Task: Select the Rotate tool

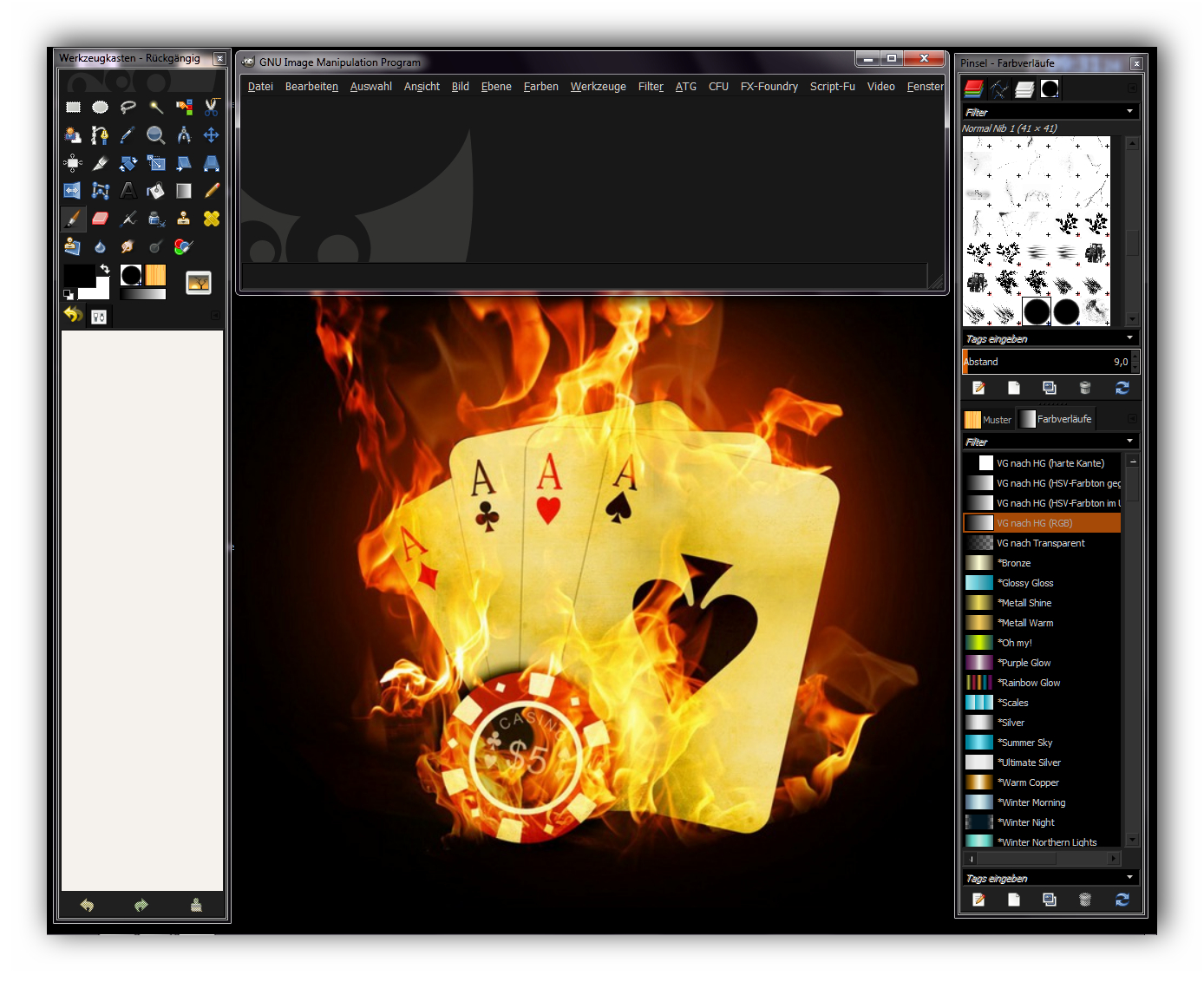Action: 128,163
